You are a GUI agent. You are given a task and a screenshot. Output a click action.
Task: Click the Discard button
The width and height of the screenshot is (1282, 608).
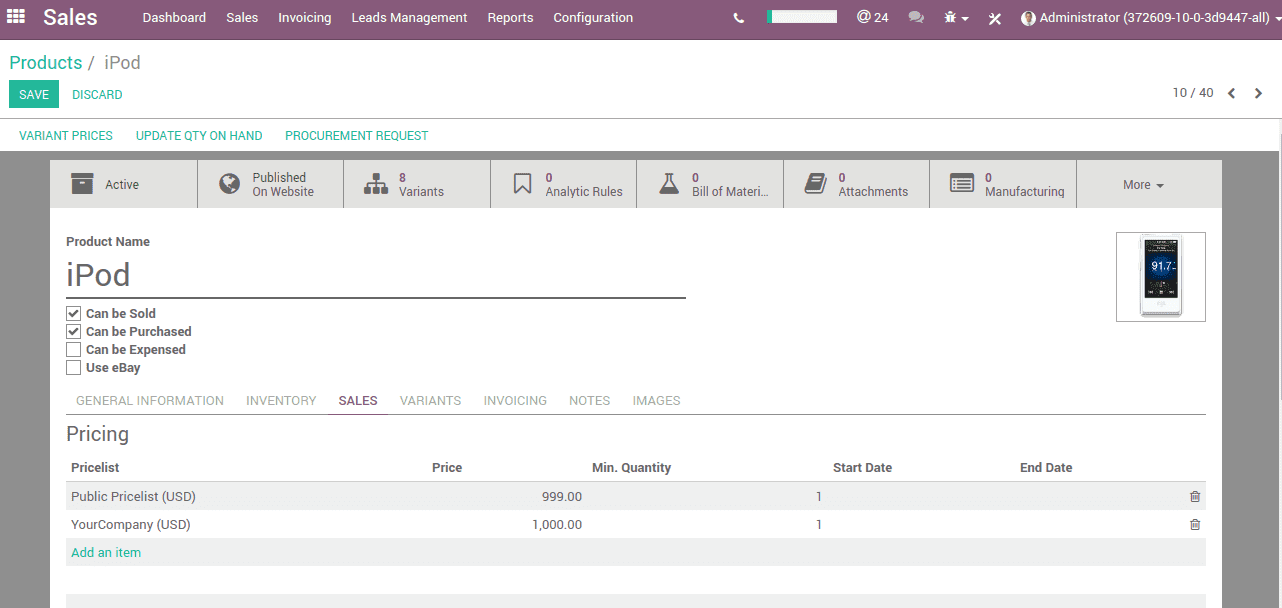click(97, 94)
